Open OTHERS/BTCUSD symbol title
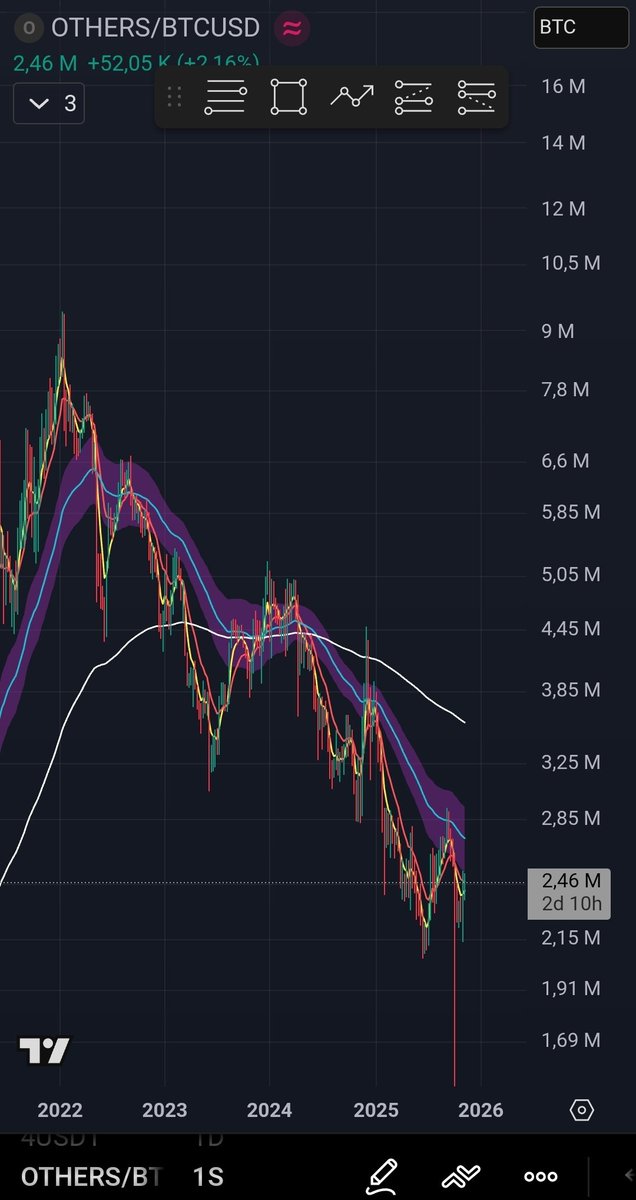 (x=155, y=28)
